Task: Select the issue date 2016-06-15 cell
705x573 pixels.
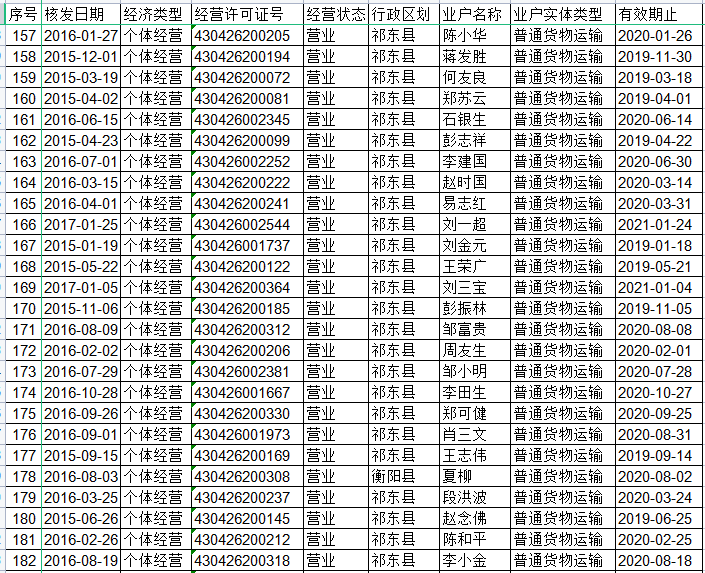Action: (80, 120)
